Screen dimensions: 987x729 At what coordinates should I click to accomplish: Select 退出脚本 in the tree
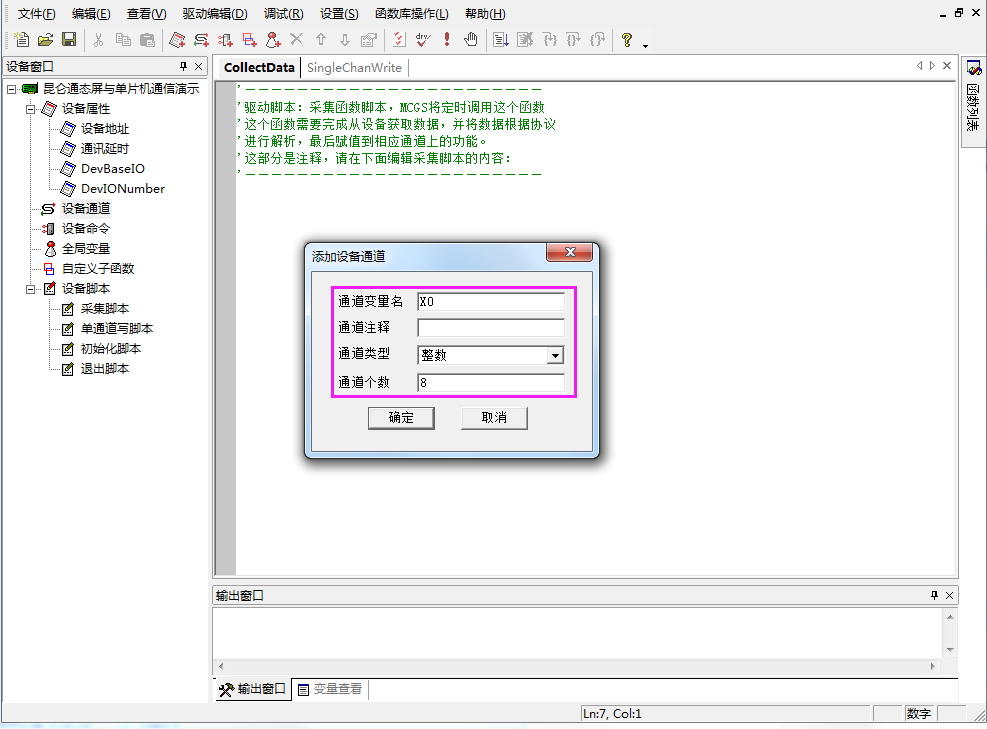pyautogui.click(x=104, y=369)
